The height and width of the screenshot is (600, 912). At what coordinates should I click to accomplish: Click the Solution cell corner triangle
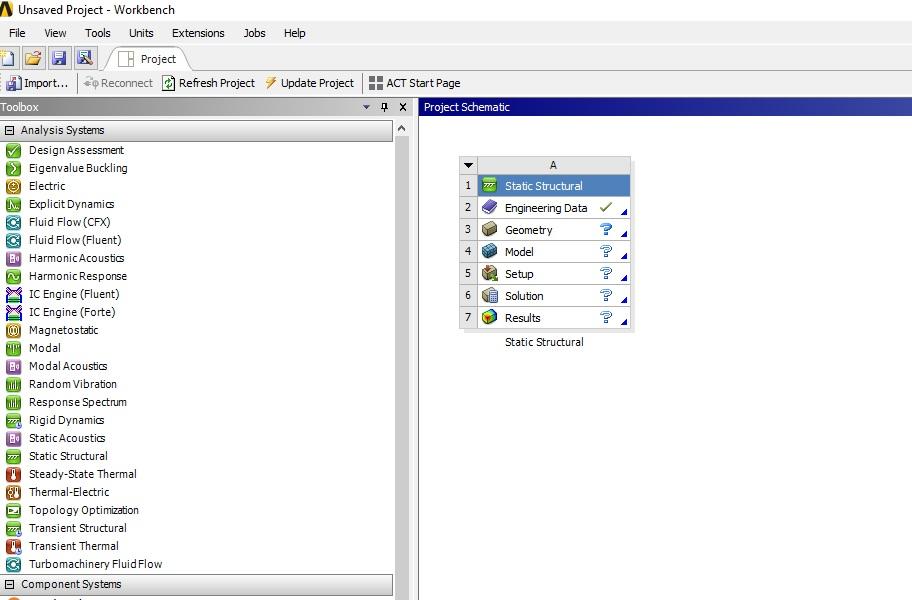pyautogui.click(x=624, y=300)
